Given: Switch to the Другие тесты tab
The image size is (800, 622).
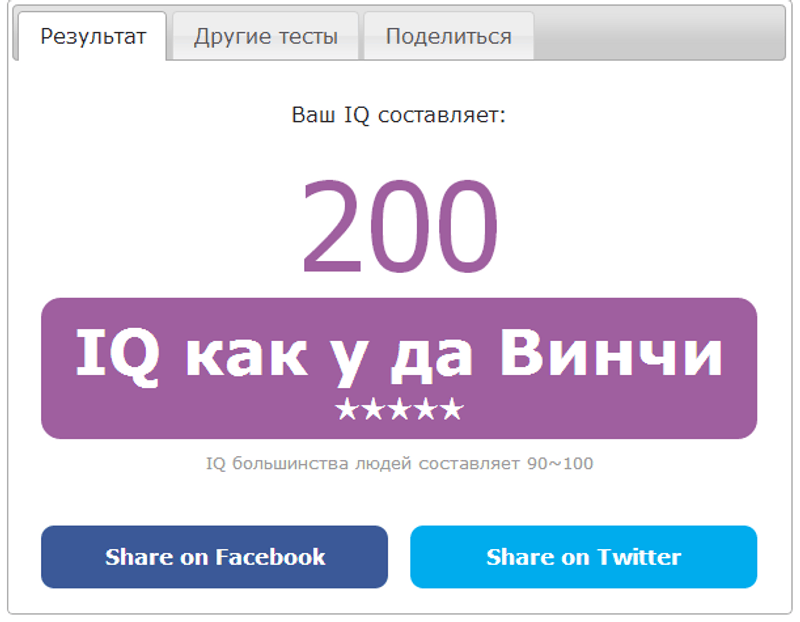Looking at the screenshot, I should click(x=266, y=36).
